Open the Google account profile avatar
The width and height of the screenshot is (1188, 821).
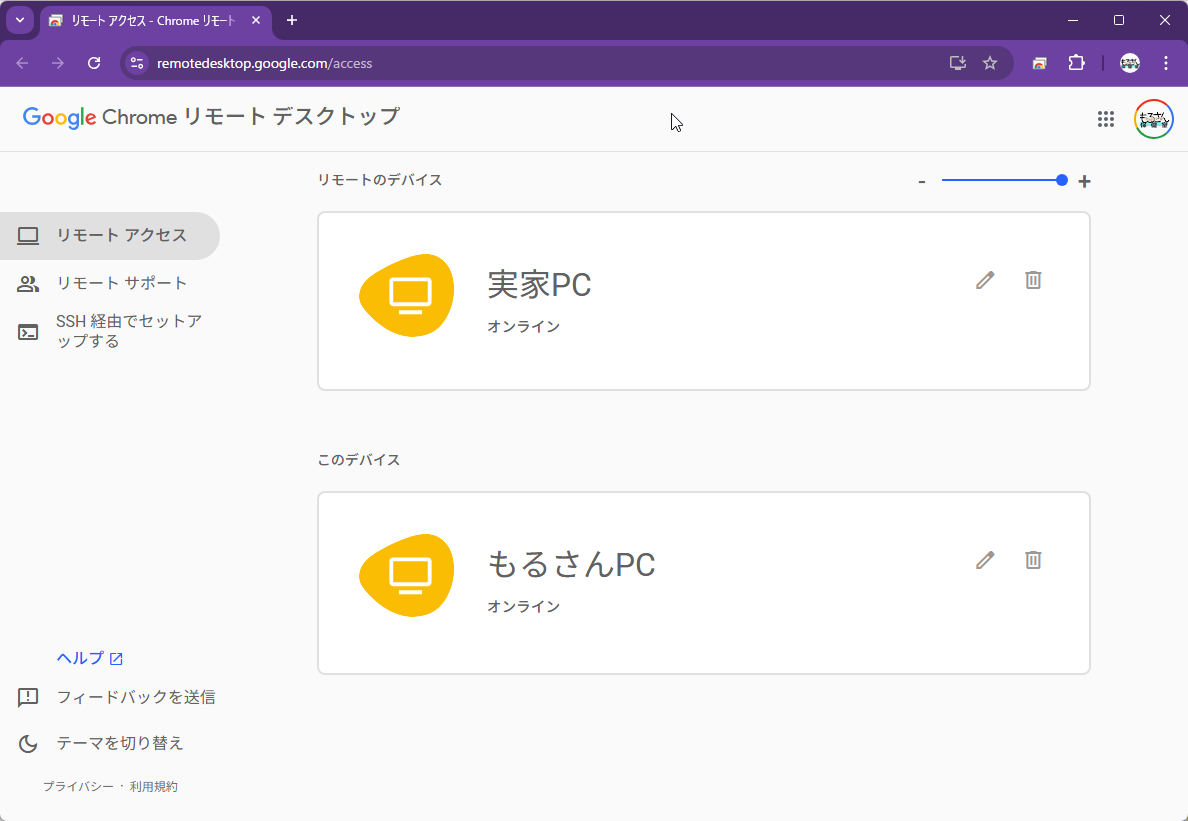coord(1153,119)
